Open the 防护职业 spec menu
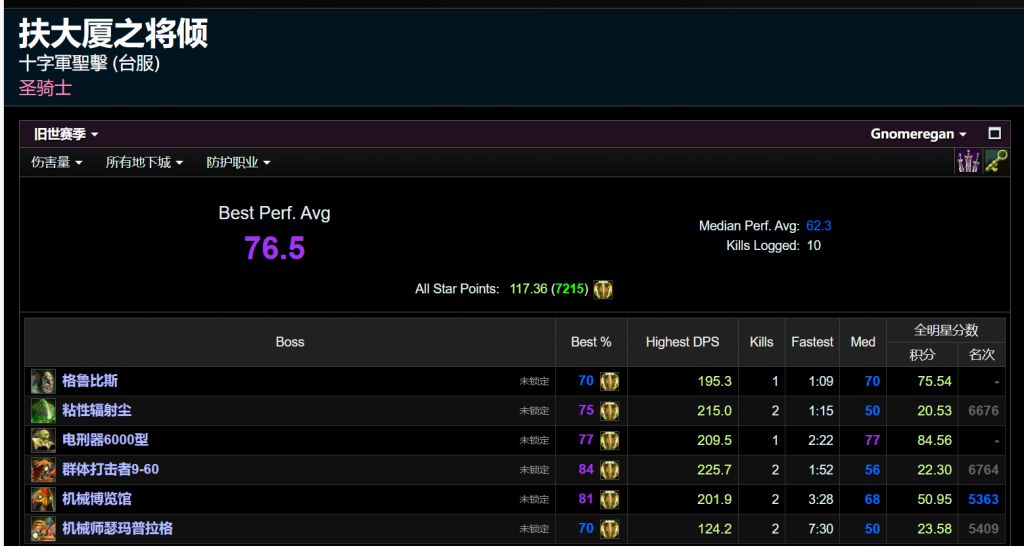This screenshot has width=1024, height=546. click(x=238, y=162)
